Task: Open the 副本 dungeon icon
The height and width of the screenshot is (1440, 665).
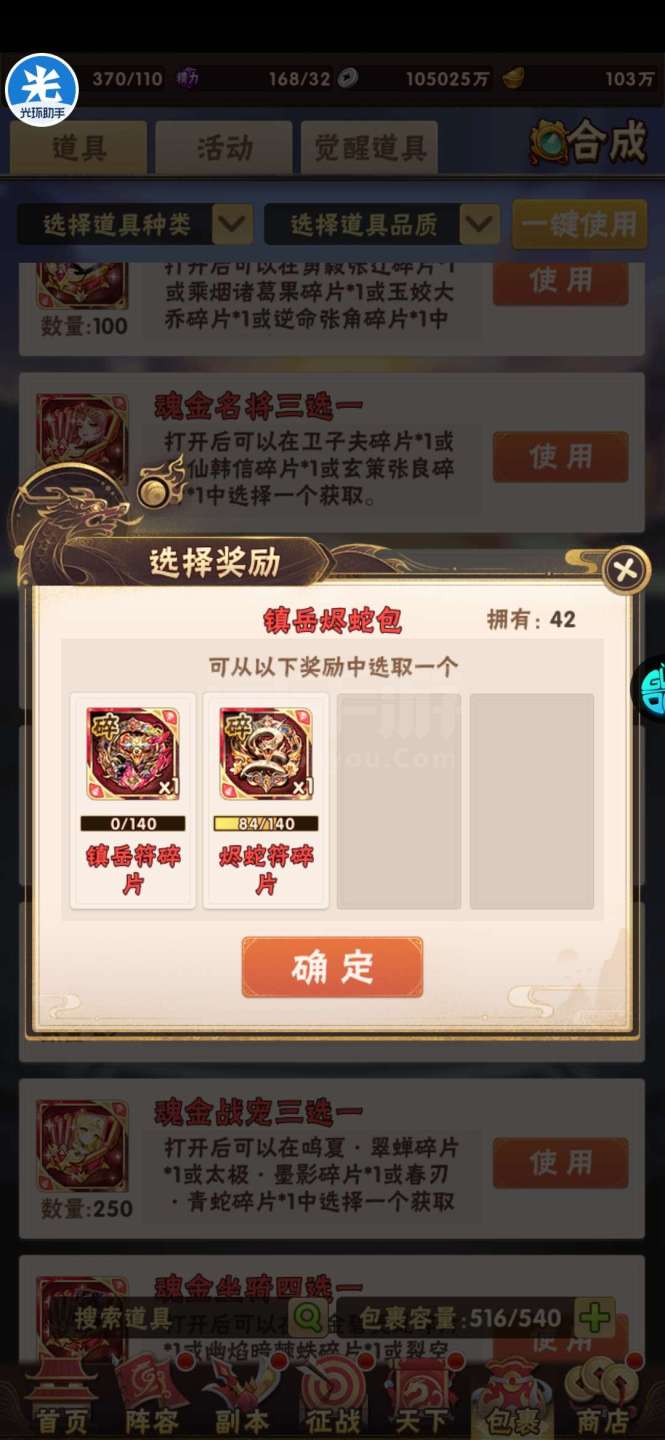Action: [241, 1397]
